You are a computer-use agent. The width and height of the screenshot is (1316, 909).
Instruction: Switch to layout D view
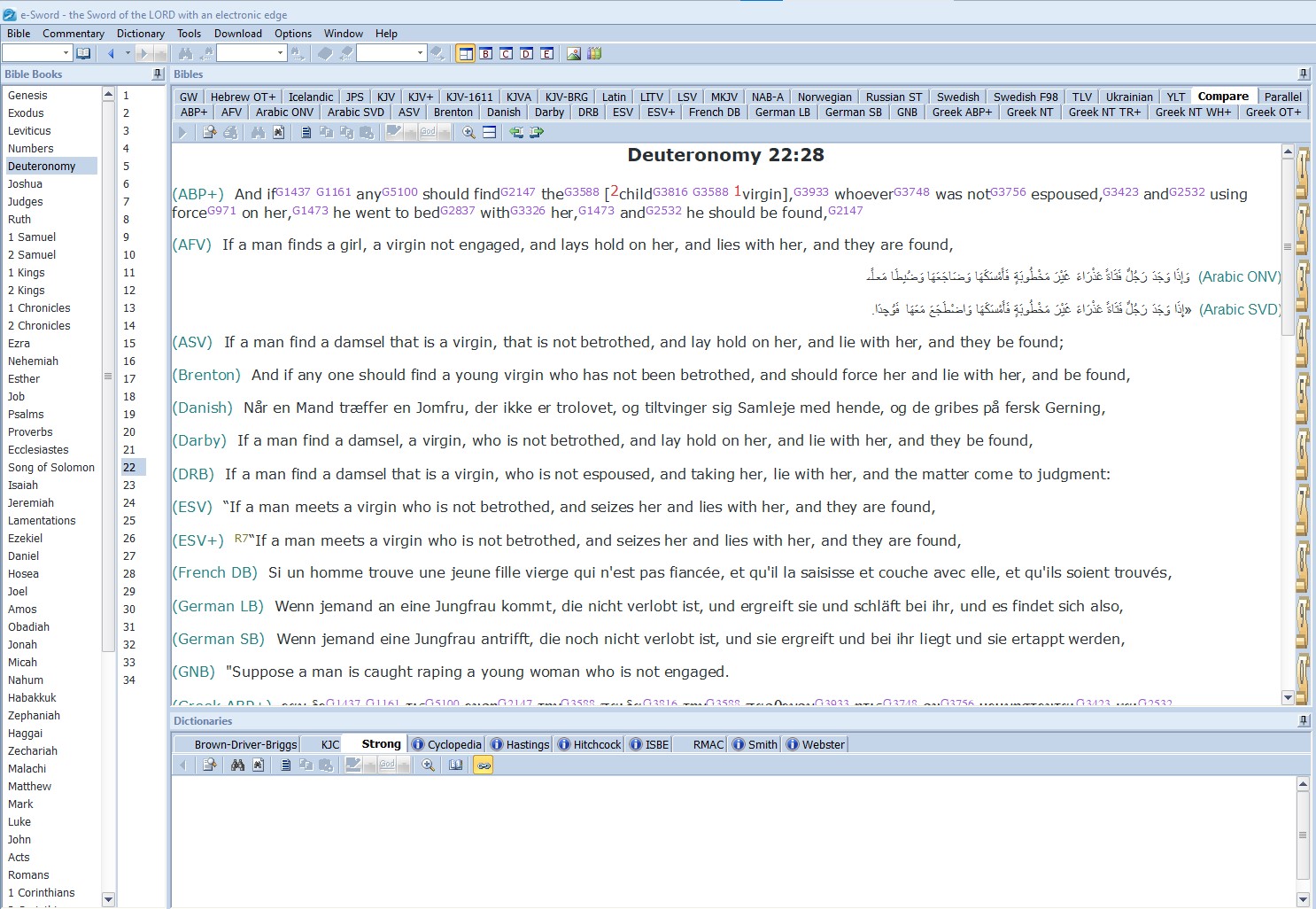pos(526,53)
